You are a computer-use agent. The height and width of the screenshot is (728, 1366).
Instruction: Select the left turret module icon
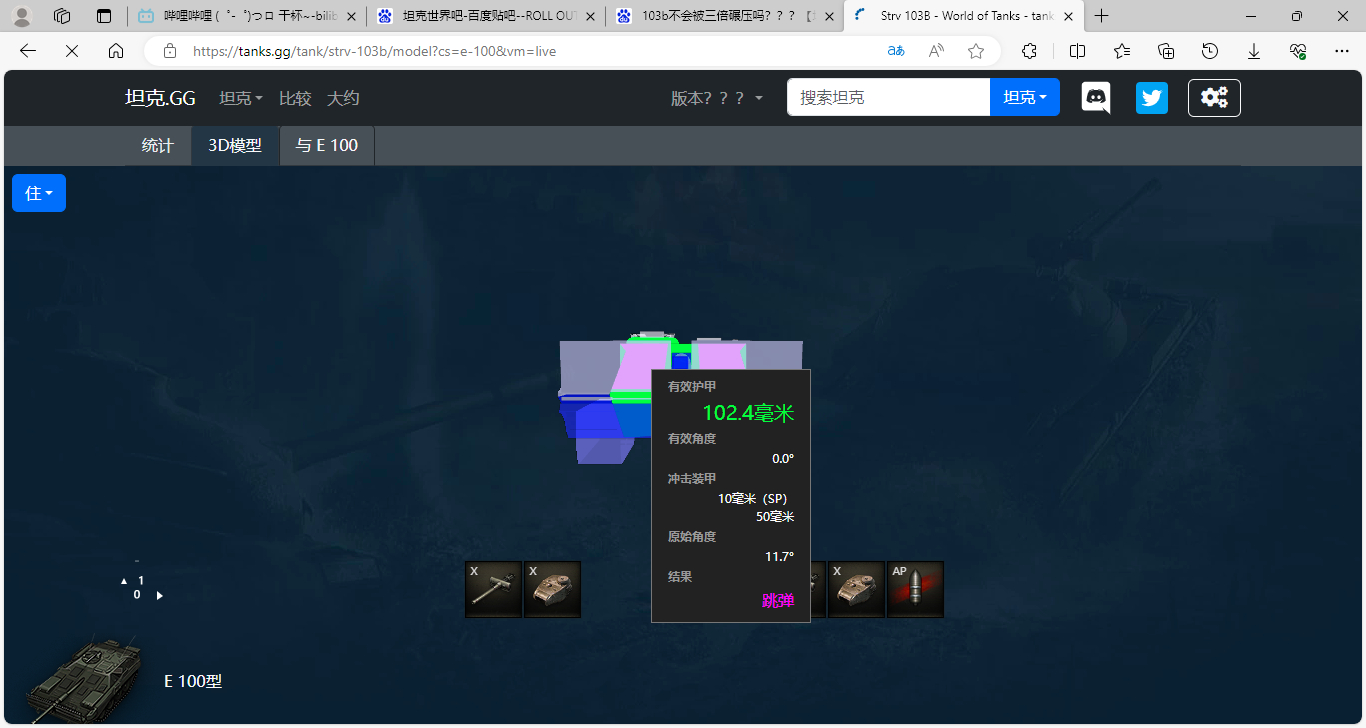coord(552,589)
